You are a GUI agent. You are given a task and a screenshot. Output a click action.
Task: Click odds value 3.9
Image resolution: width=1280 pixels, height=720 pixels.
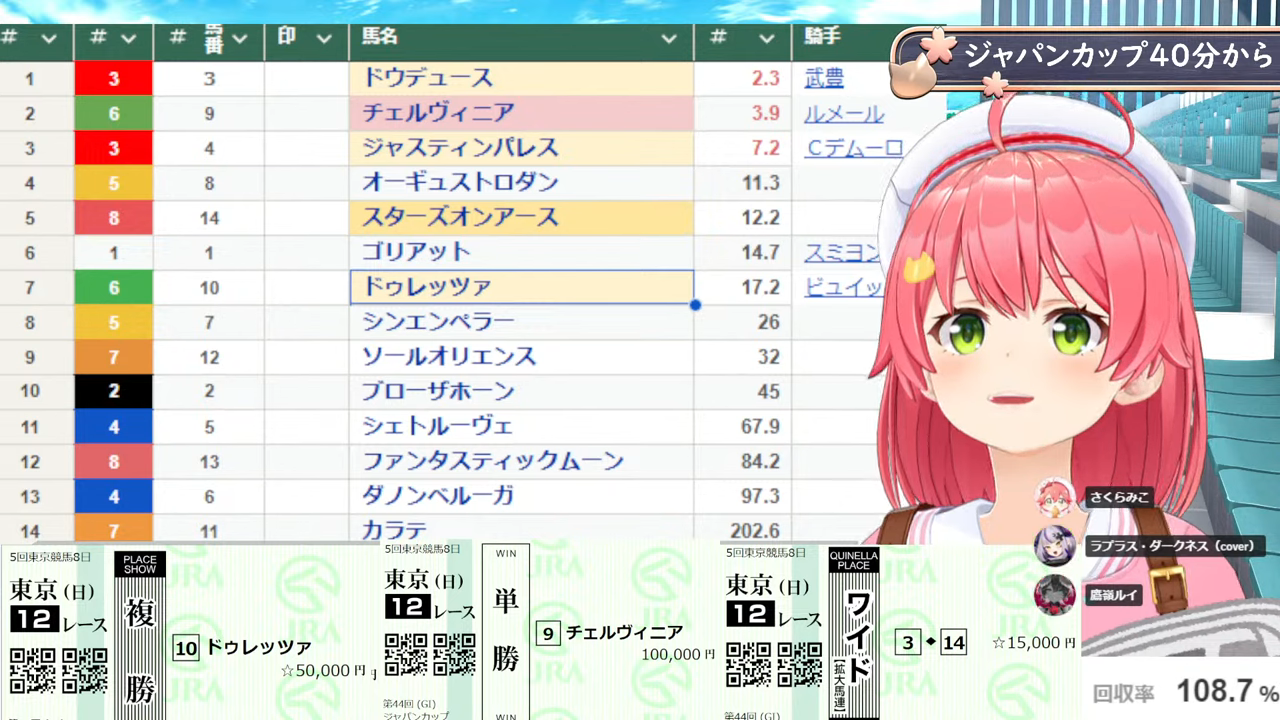coord(765,113)
